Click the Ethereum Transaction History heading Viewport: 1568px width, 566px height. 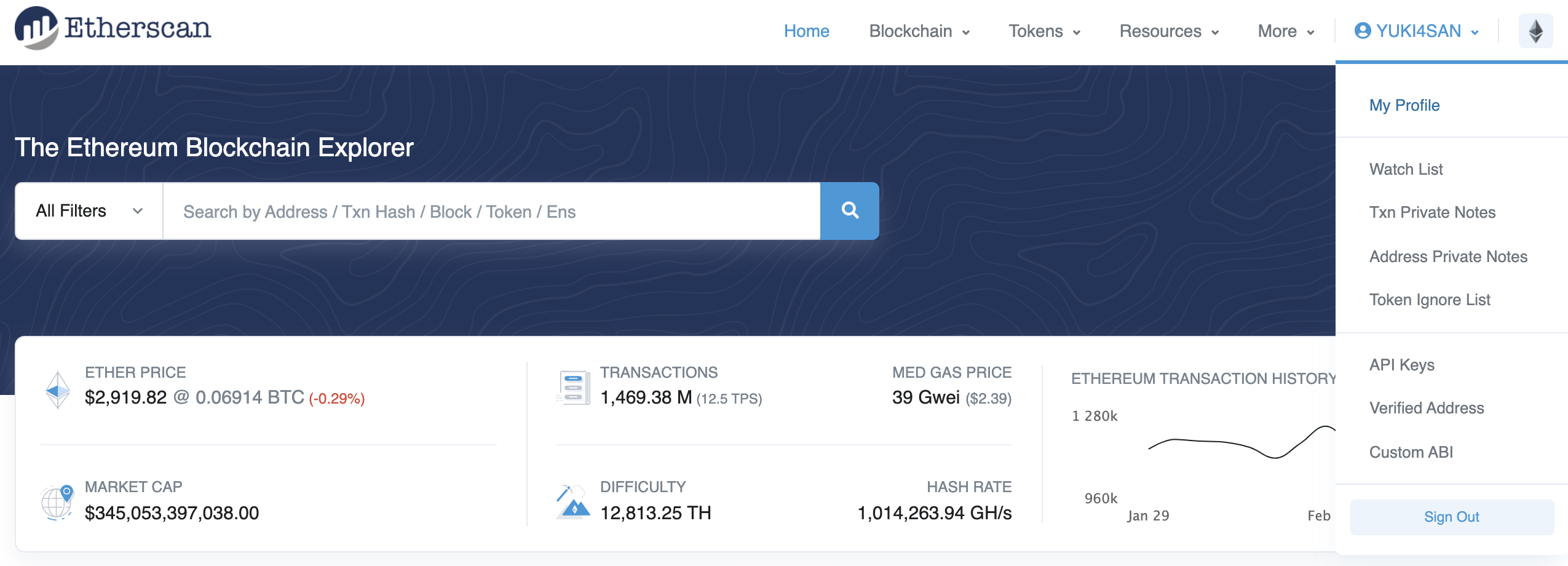(1203, 378)
